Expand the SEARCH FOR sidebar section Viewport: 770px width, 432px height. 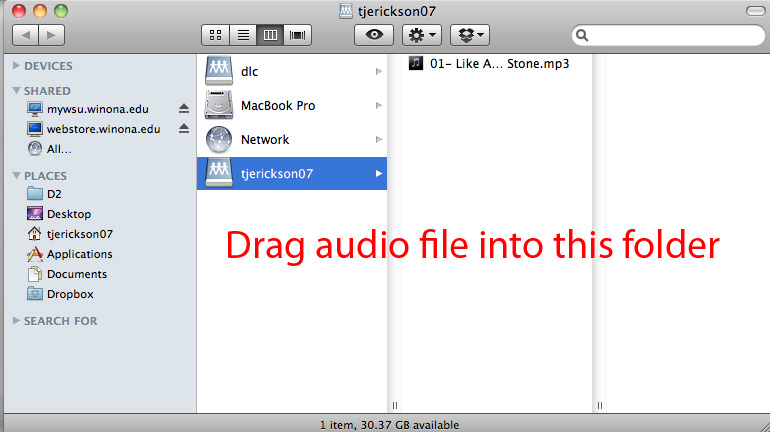point(16,321)
